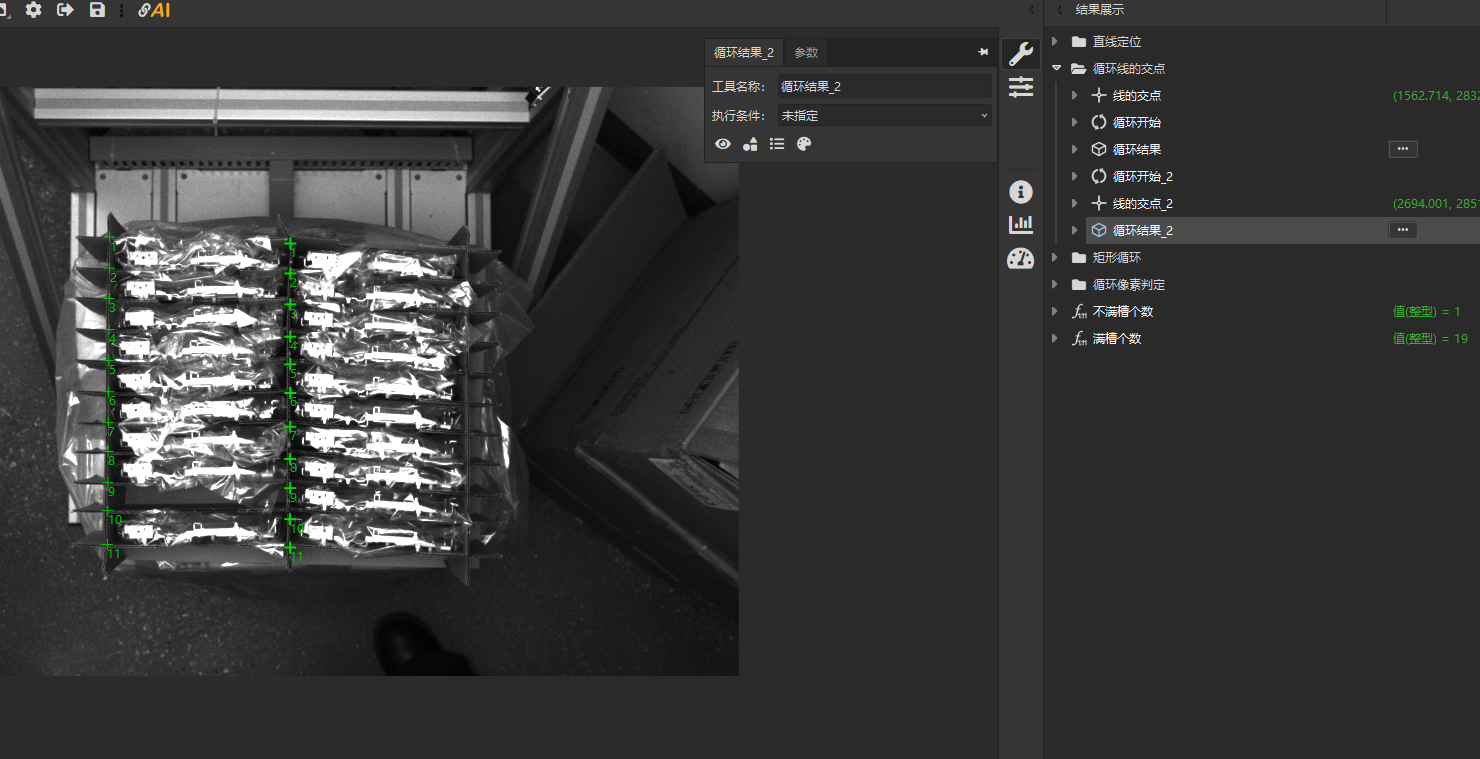
Task: Switch to the 参数 tab
Action: click(806, 53)
